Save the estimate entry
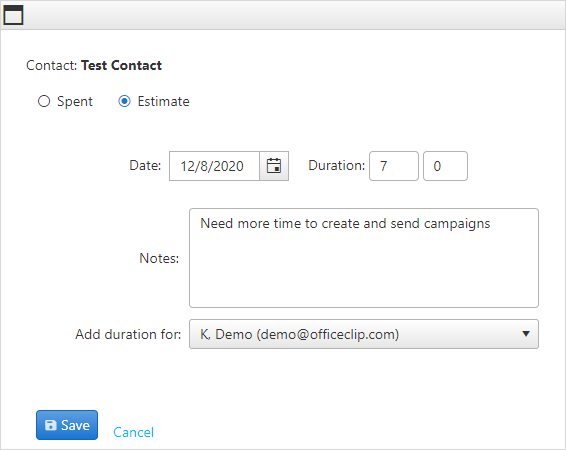This screenshot has width=566, height=450. 67,425
